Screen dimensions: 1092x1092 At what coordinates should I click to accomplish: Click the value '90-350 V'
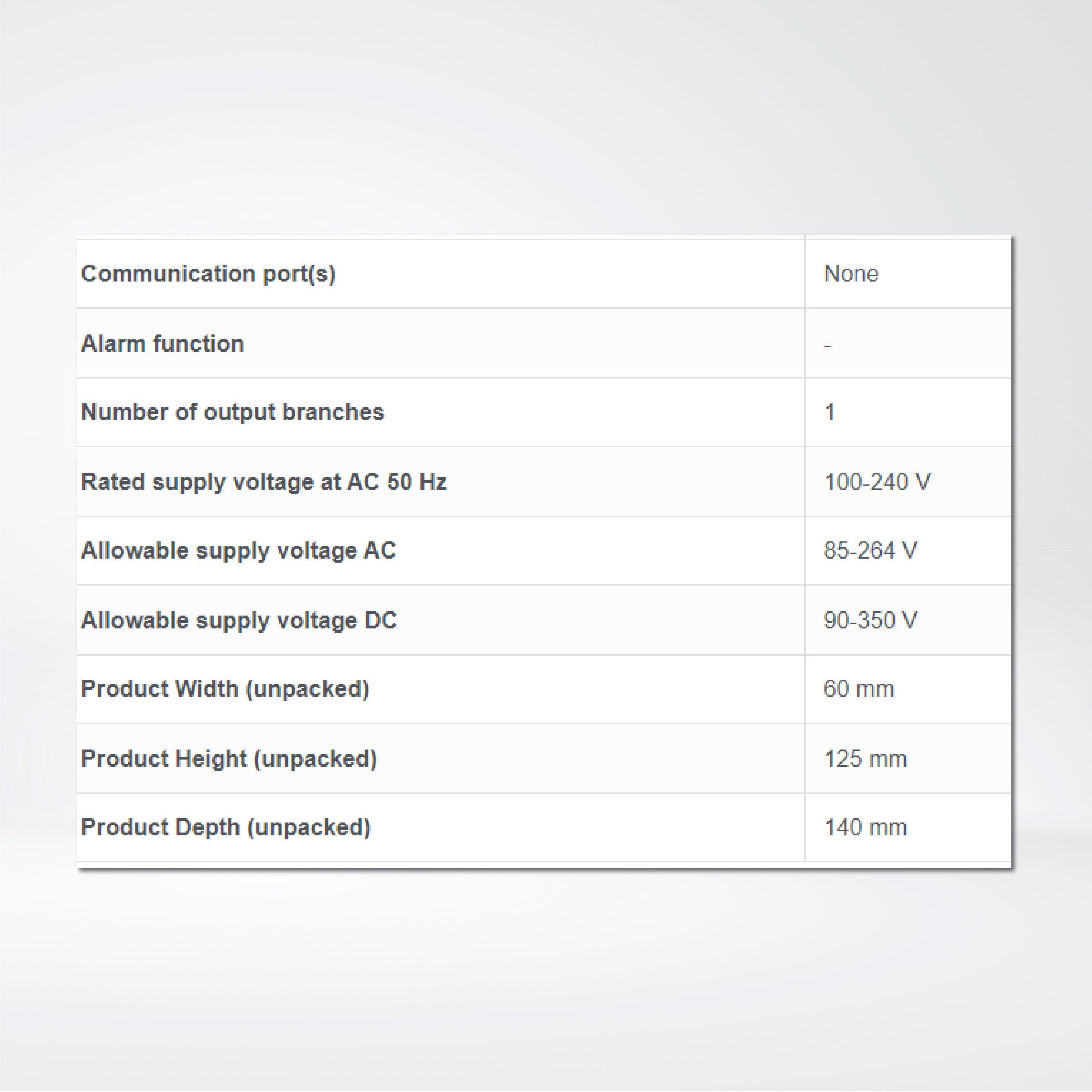click(870, 621)
